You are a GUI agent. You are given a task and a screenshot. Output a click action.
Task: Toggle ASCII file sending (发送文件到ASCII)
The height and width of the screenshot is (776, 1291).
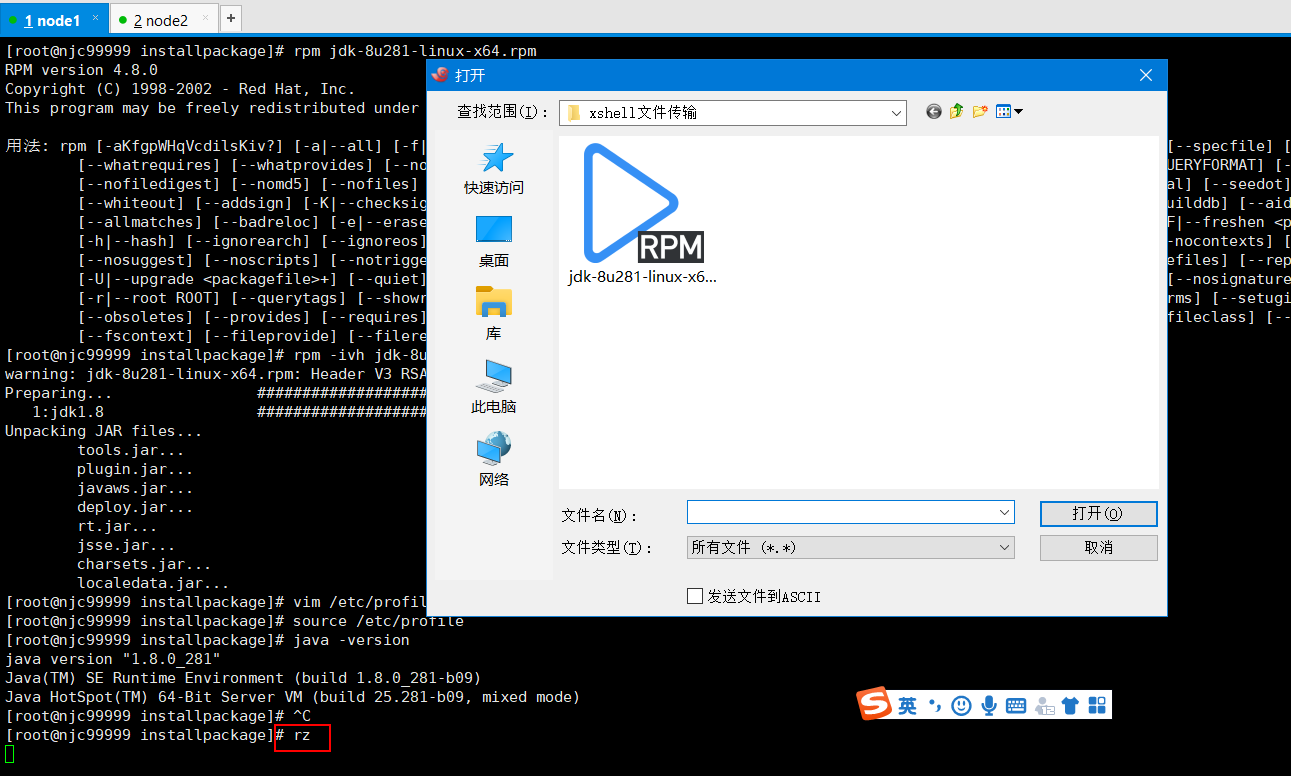[x=695, y=595]
